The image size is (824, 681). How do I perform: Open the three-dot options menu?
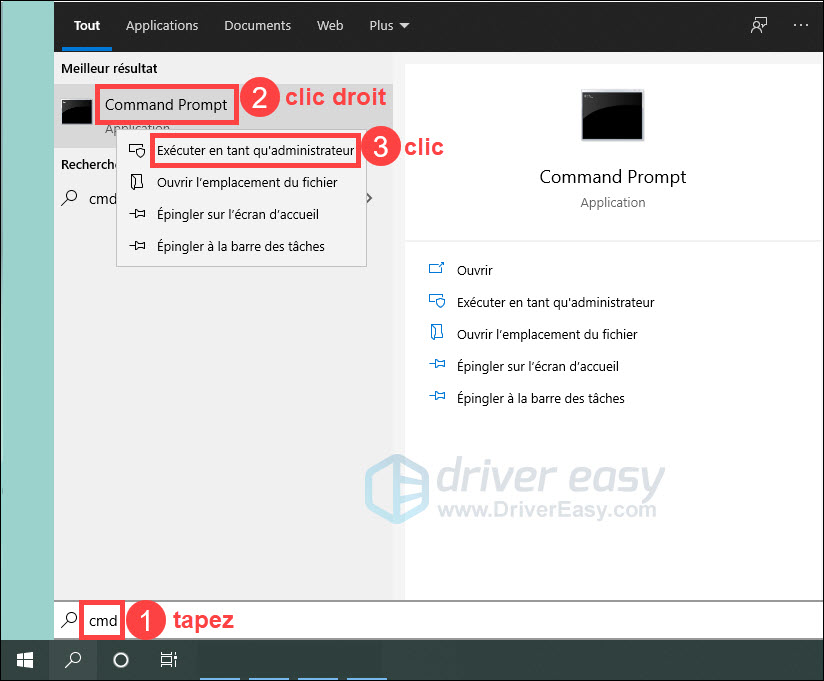pos(800,25)
